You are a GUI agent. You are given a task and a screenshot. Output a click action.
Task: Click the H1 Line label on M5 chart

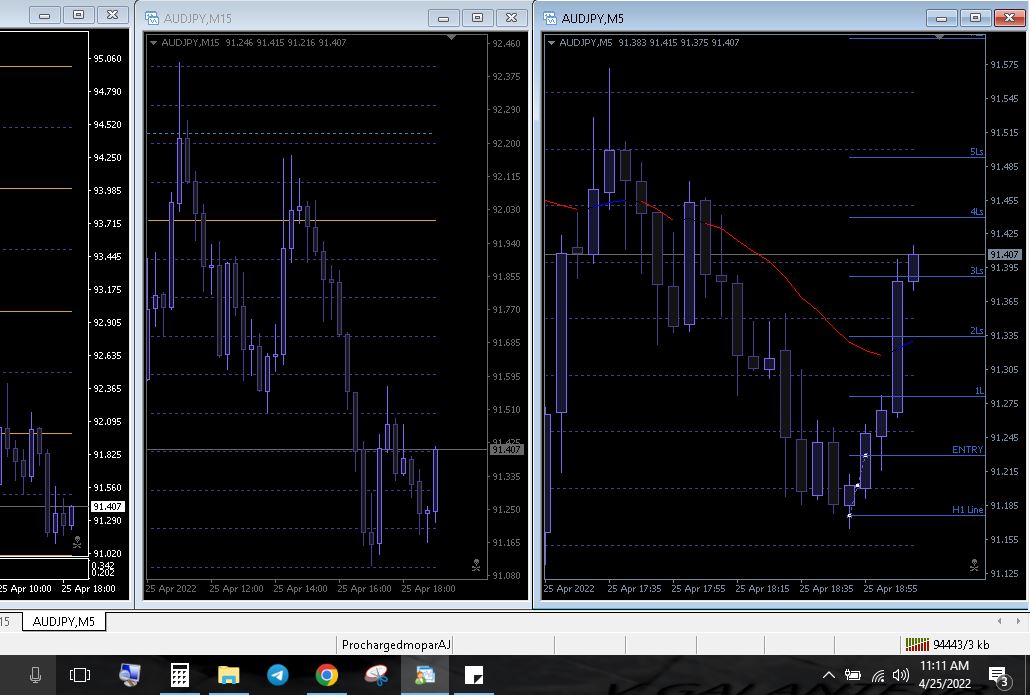click(x=967, y=510)
